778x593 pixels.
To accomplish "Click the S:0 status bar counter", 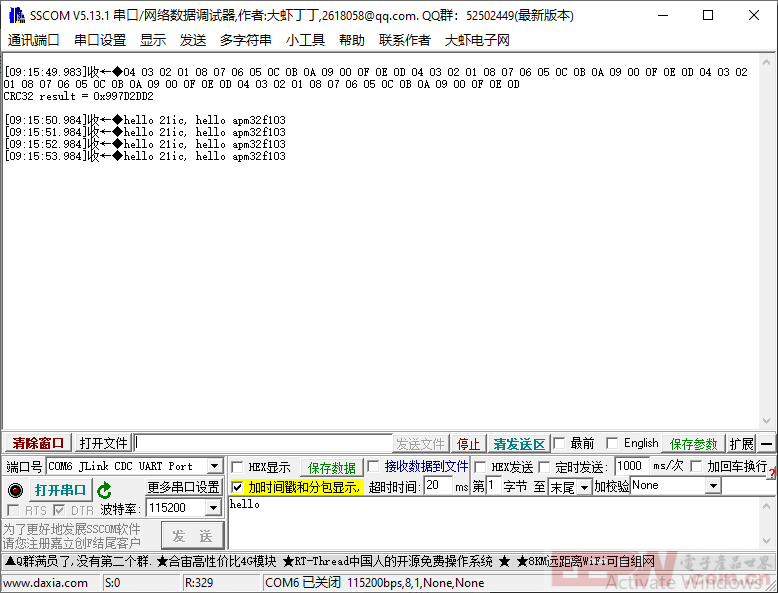I will point(113,583).
